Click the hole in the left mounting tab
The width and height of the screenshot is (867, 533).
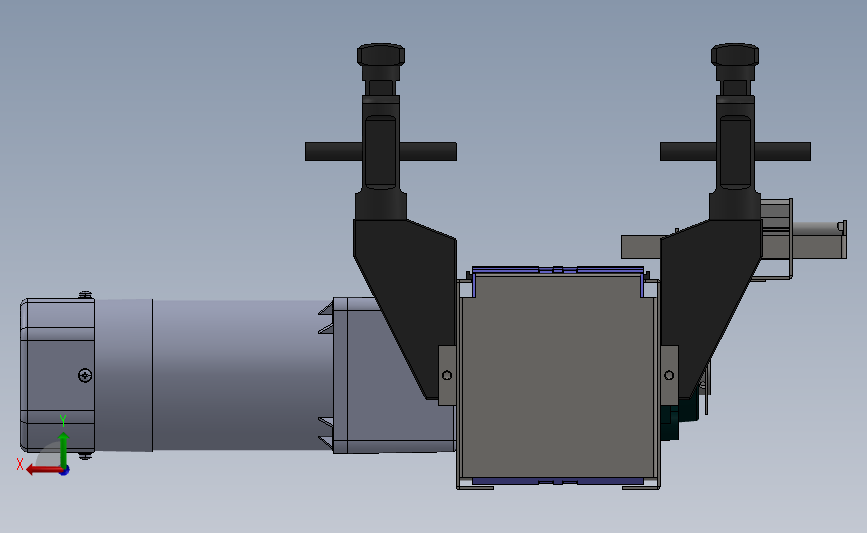[447, 375]
